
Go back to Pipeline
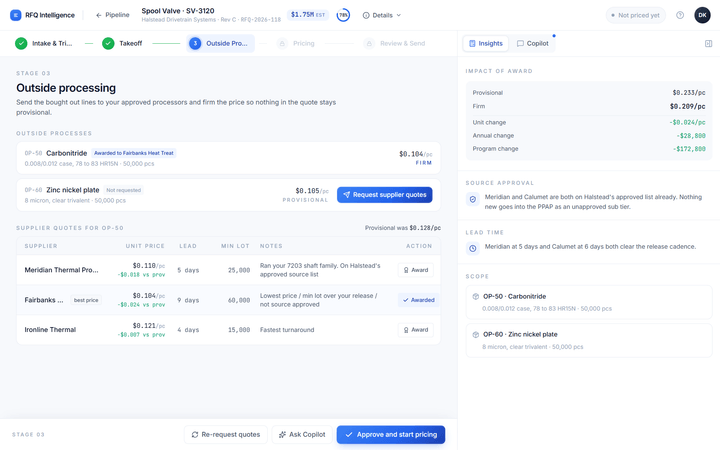(x=112, y=15)
